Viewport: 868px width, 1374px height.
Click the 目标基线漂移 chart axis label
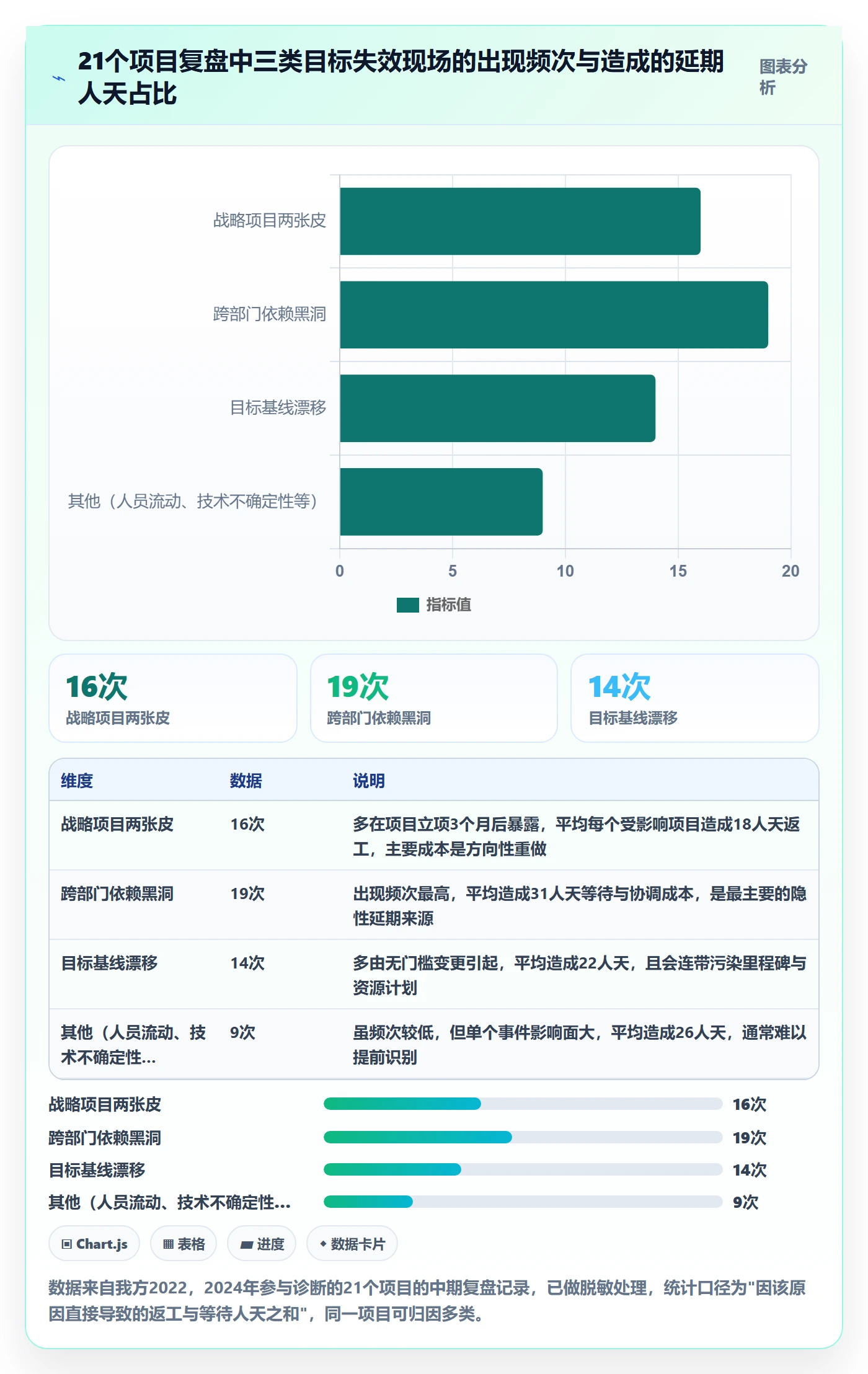click(x=278, y=407)
